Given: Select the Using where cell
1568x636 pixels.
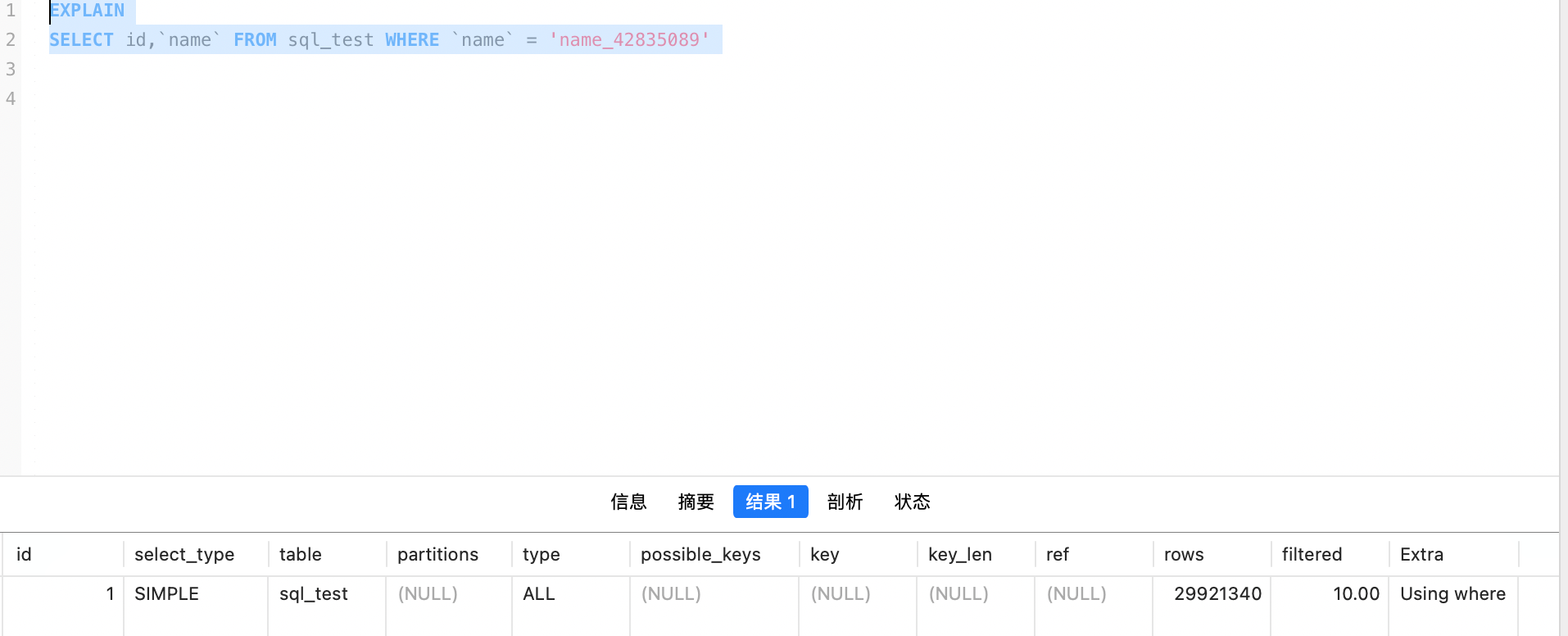Looking at the screenshot, I should (1452, 594).
